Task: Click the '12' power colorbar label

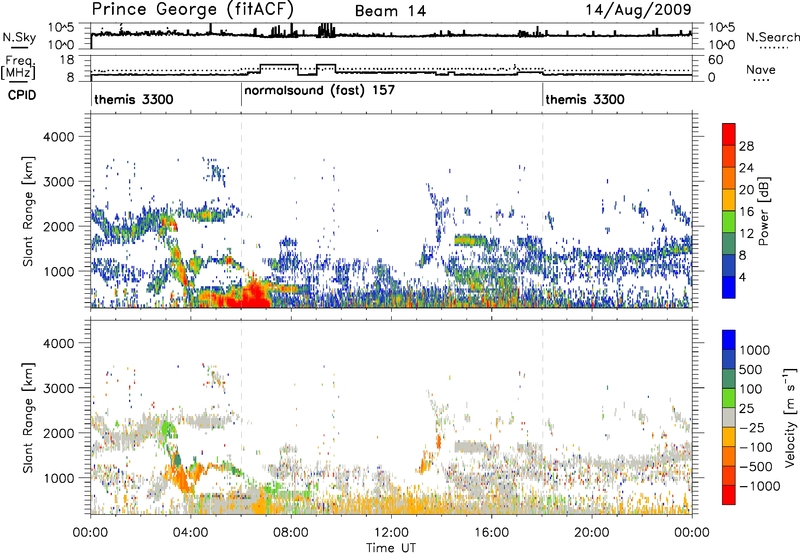Action: click(746, 234)
